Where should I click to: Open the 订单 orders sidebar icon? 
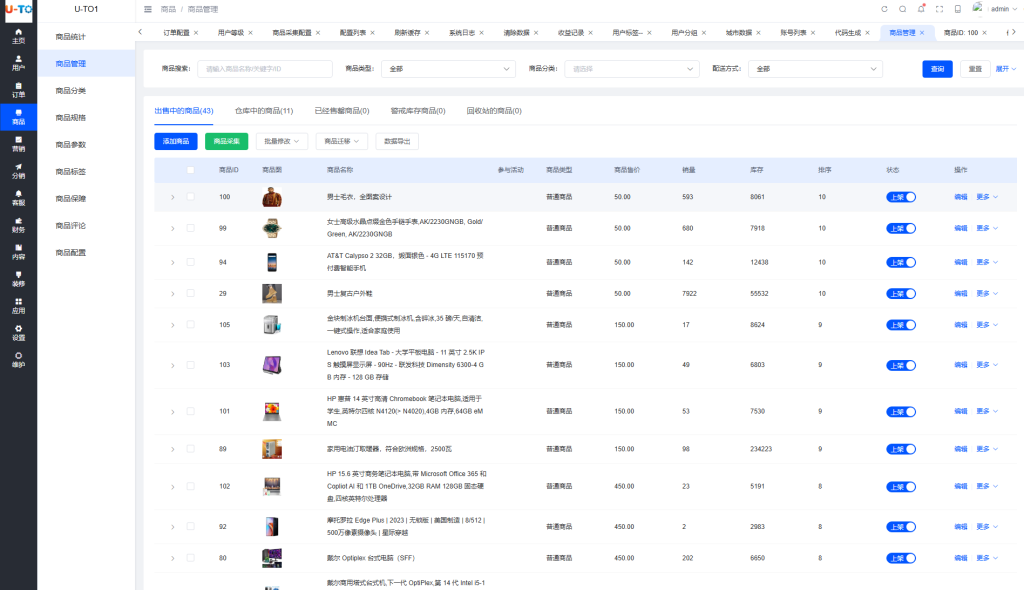pyautogui.click(x=18, y=90)
